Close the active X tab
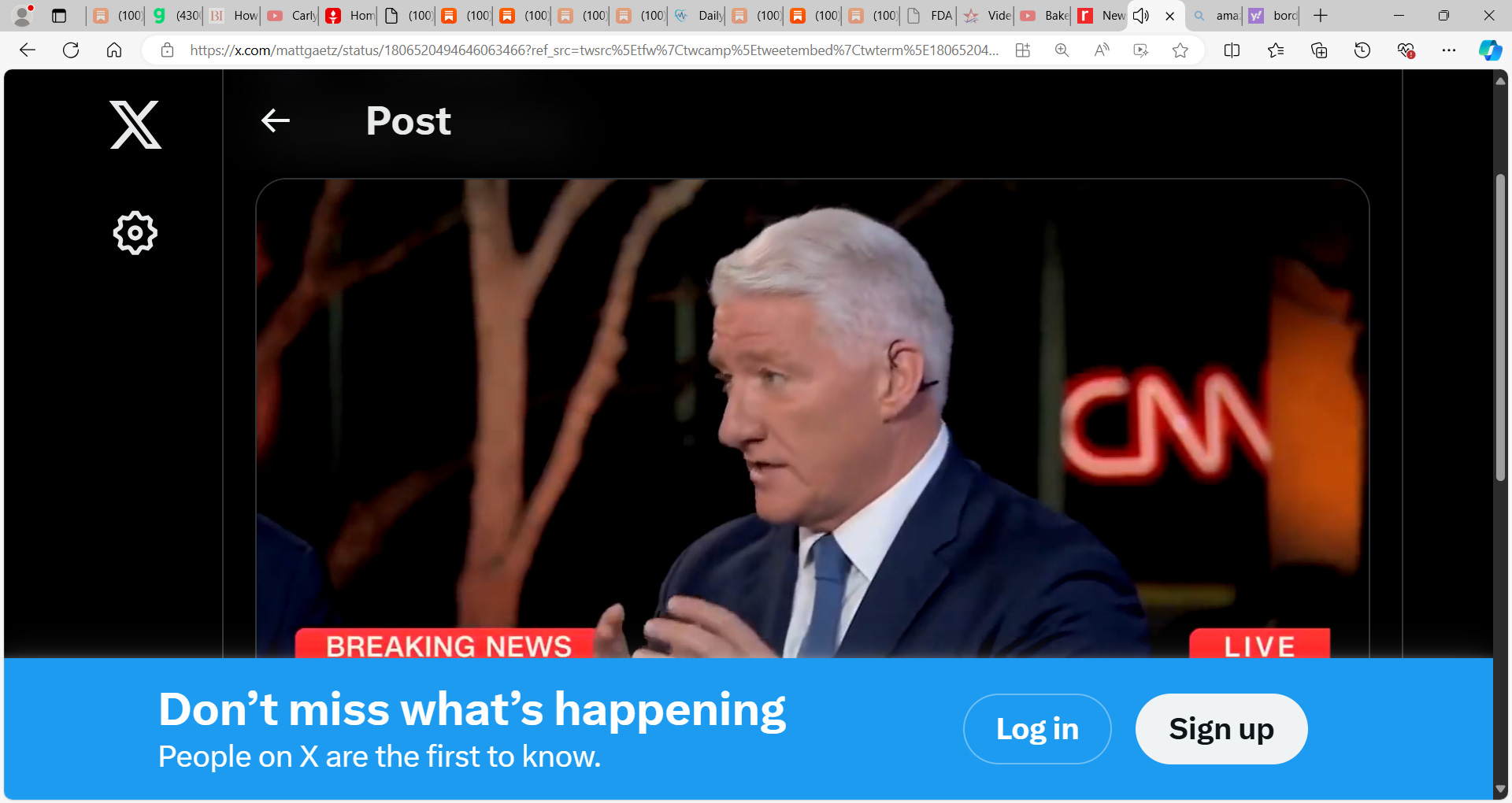Screen dimensions: 1512x803 (1170, 16)
